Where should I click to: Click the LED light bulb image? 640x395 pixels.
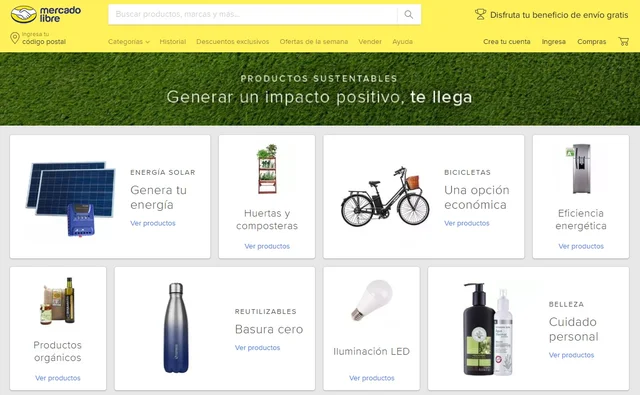click(x=372, y=300)
